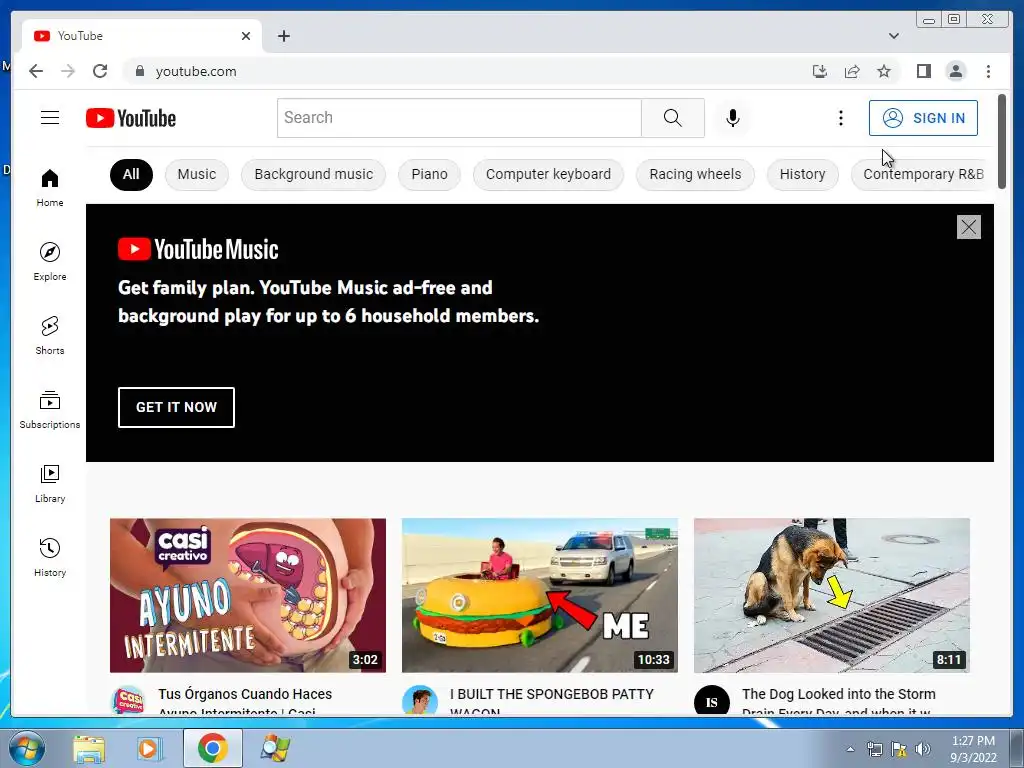This screenshot has height=768, width=1024.
Task: Open the hamburger guide menu
Action: (x=50, y=118)
